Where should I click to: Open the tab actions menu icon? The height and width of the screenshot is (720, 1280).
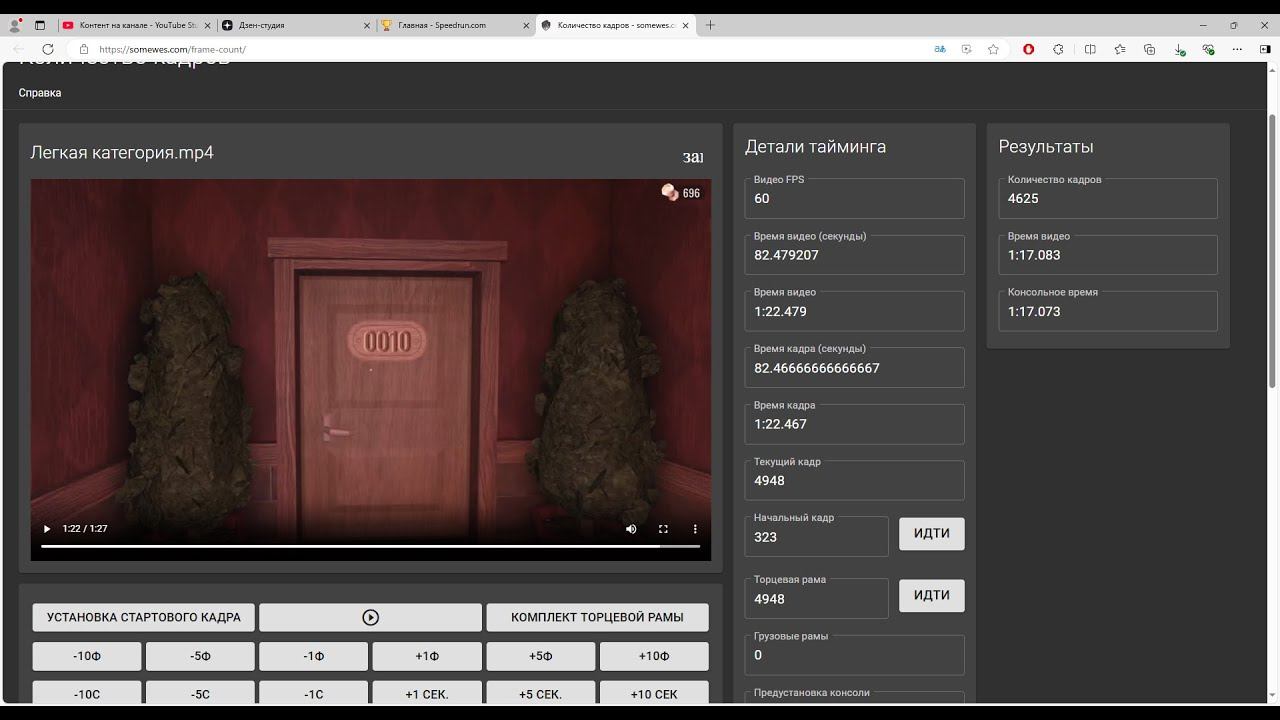[40, 25]
